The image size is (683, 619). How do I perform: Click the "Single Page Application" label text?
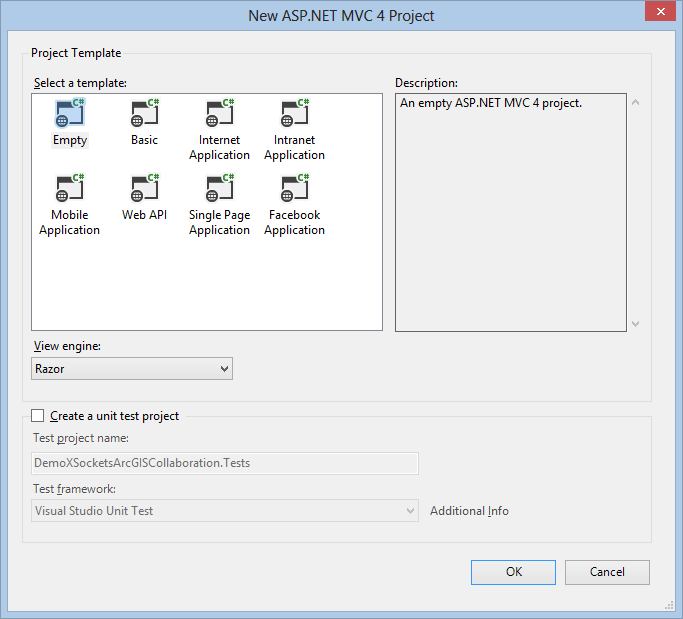(x=220, y=222)
